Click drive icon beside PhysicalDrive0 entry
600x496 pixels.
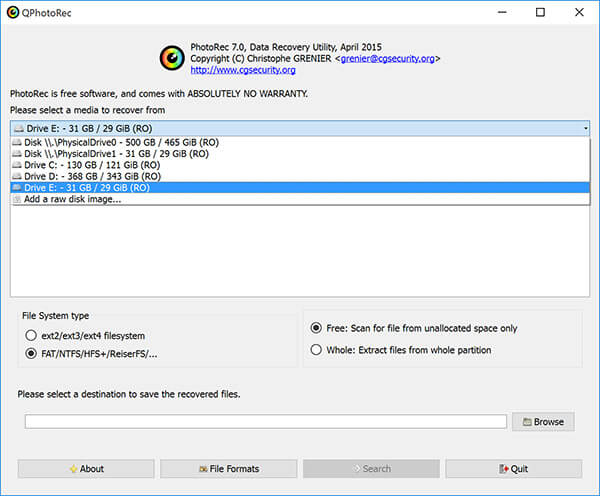[x=16, y=142]
